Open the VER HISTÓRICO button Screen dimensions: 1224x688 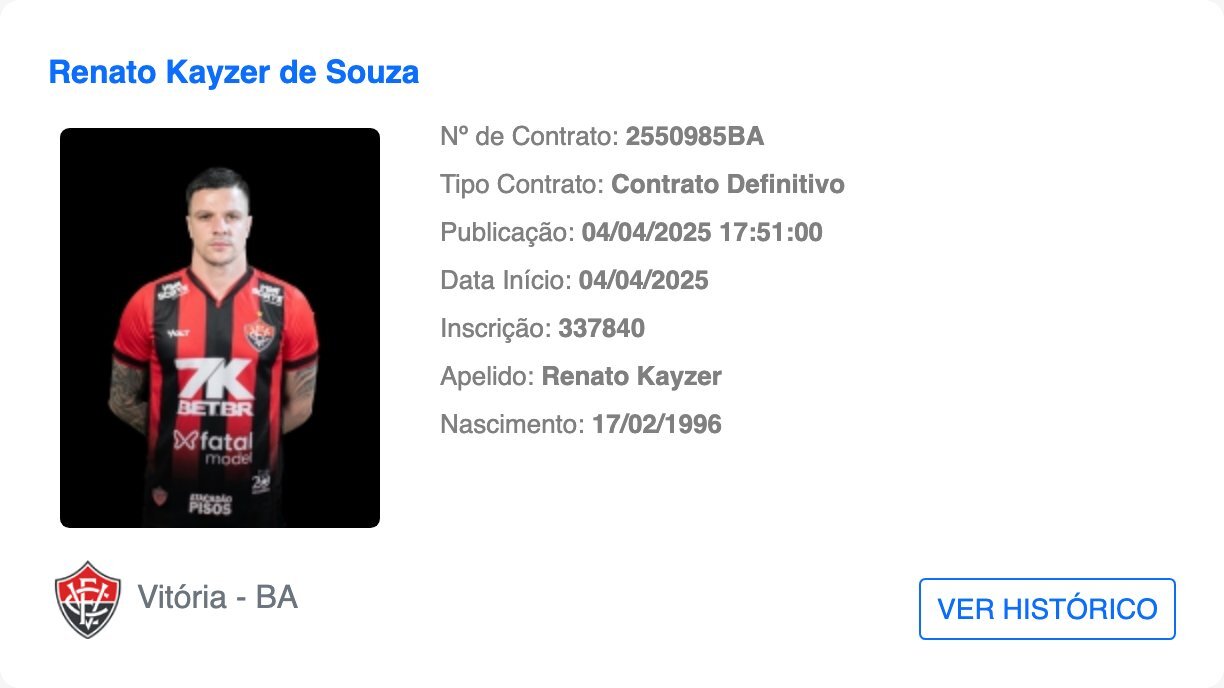pyautogui.click(x=1047, y=608)
